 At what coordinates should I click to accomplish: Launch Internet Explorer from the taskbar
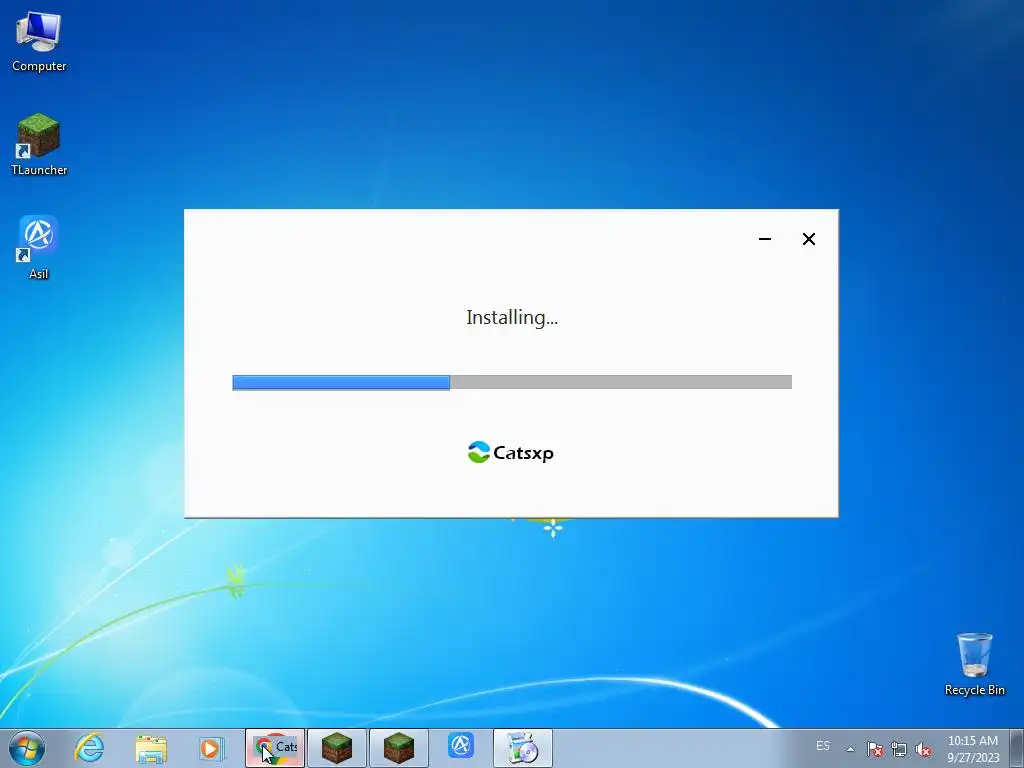pyautogui.click(x=89, y=748)
